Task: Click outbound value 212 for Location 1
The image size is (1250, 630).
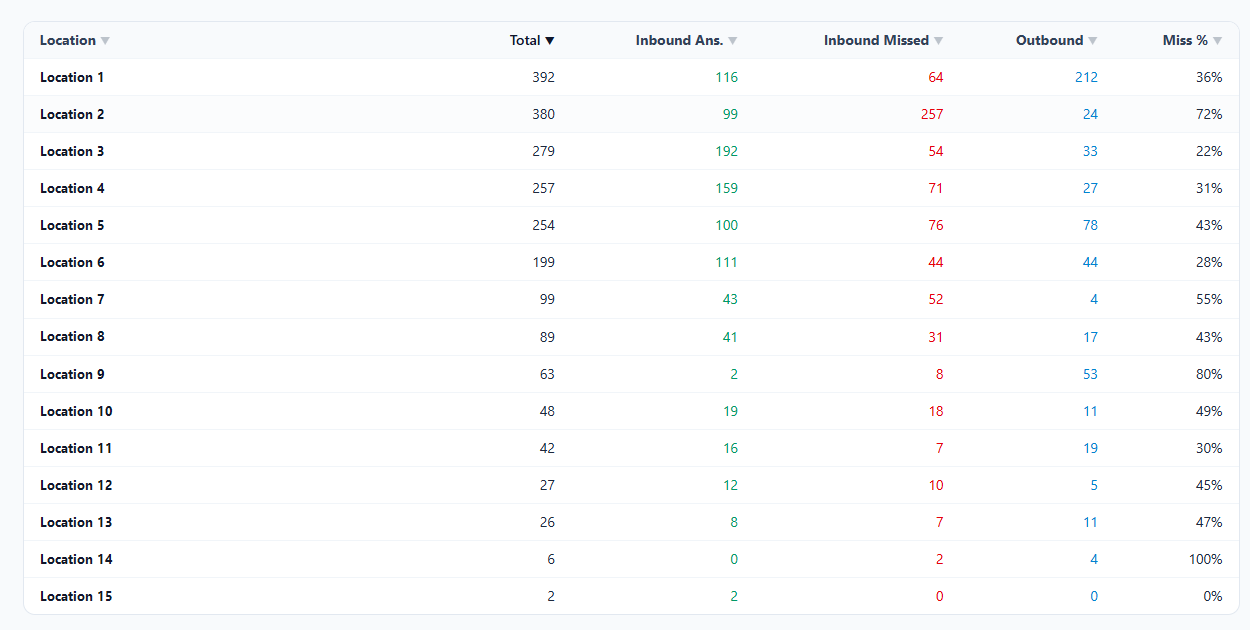Action: pos(1086,77)
